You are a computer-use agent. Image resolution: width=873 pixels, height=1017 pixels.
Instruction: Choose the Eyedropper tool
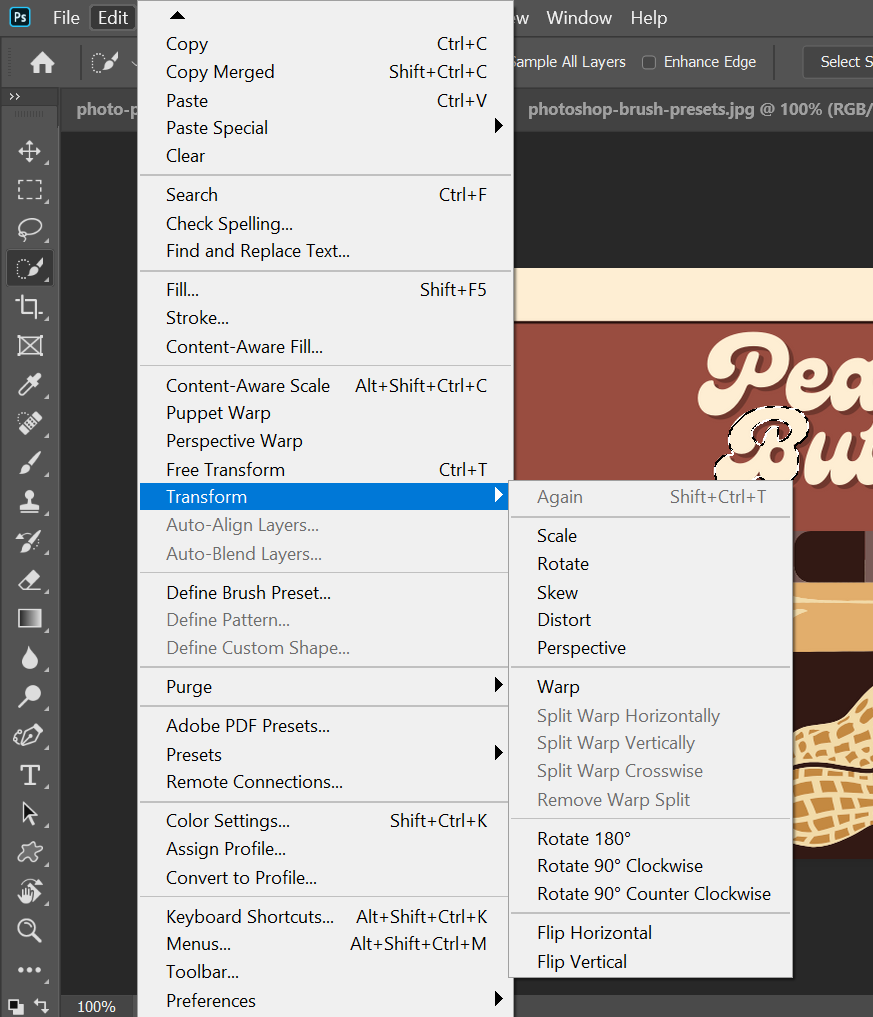click(30, 384)
